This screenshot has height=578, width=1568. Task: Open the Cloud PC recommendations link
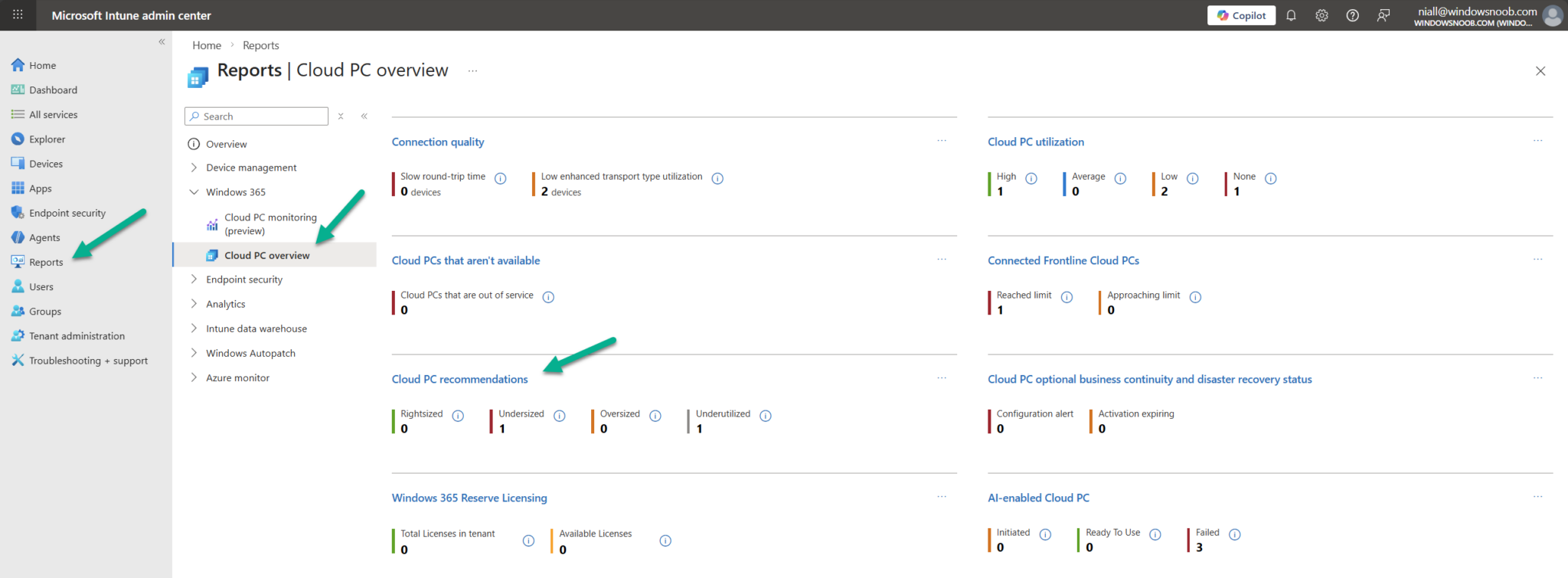[x=459, y=379]
